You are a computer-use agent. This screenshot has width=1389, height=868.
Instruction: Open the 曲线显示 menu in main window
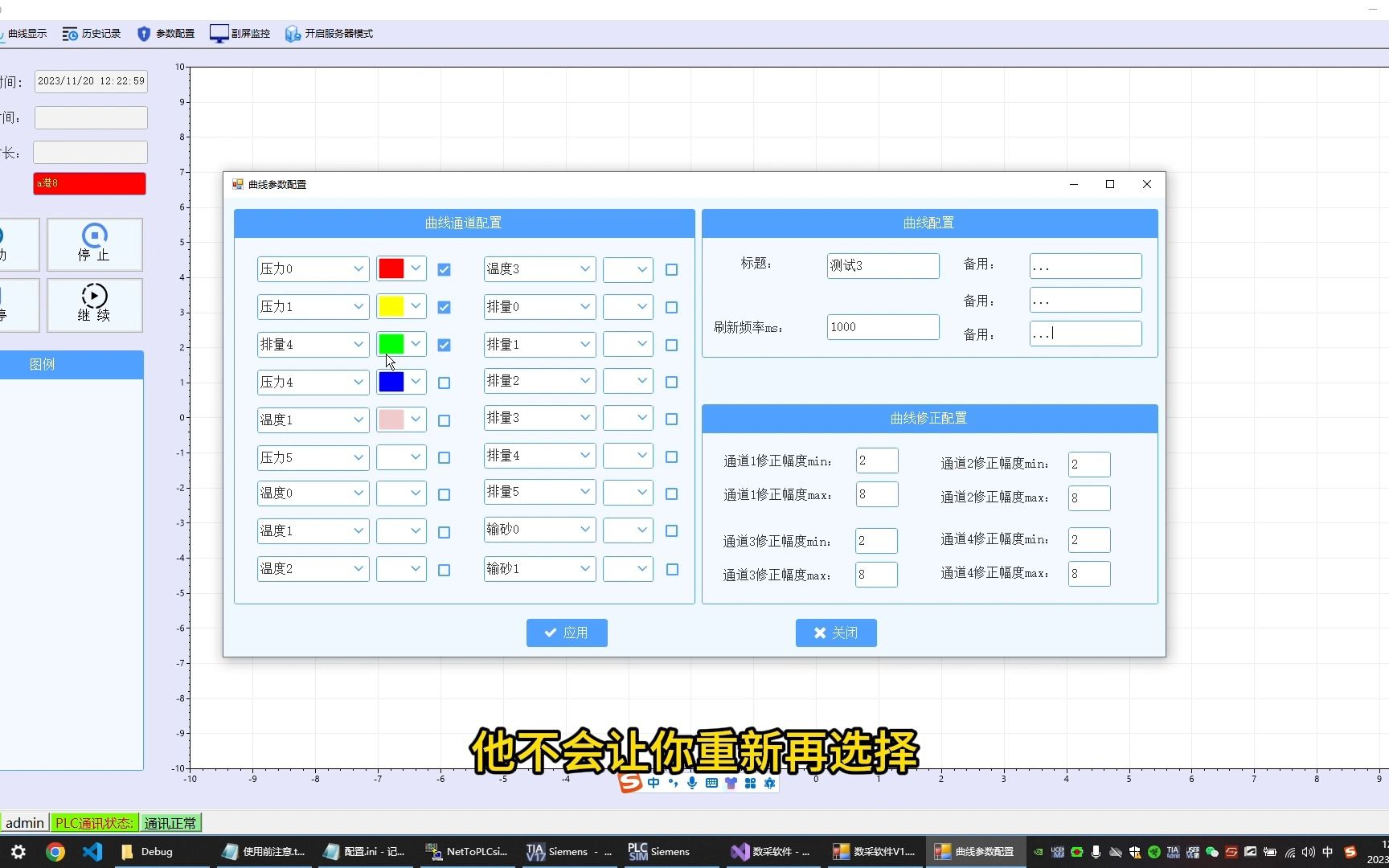click(x=24, y=34)
